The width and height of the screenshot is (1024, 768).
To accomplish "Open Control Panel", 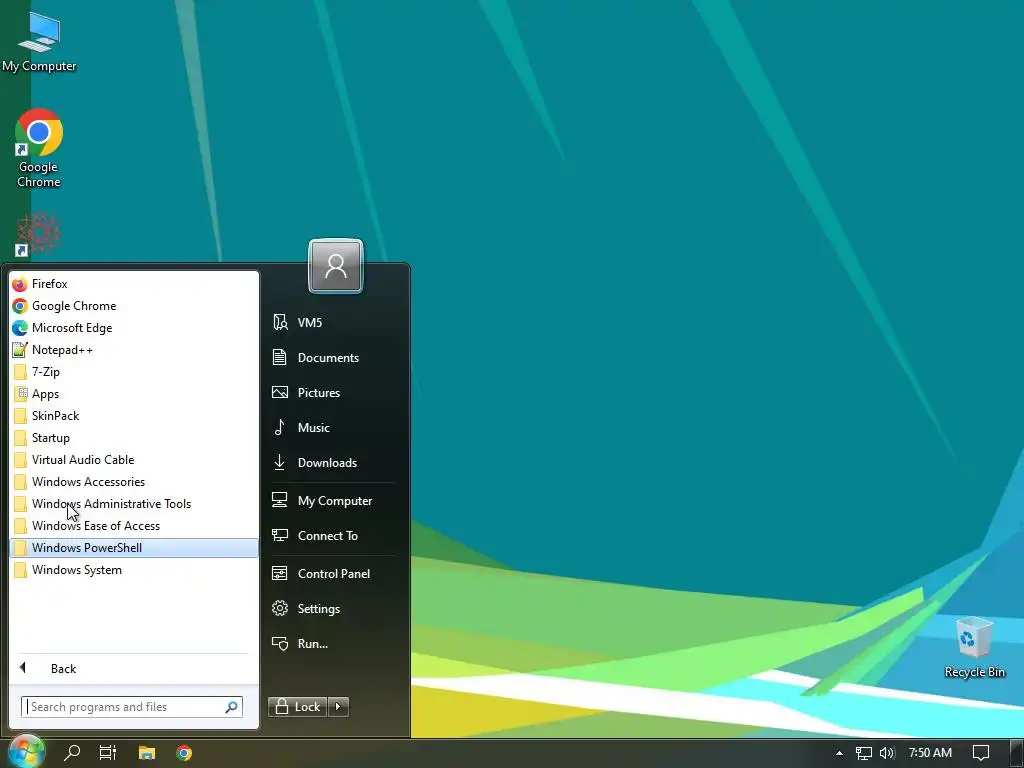I will (x=333, y=573).
